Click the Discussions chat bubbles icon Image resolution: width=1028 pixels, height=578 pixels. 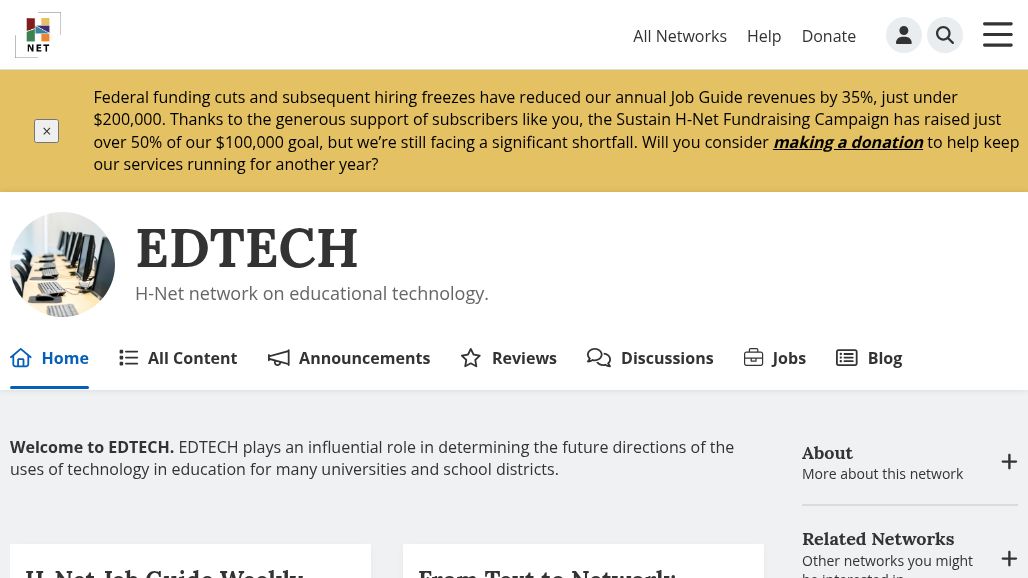coord(599,358)
